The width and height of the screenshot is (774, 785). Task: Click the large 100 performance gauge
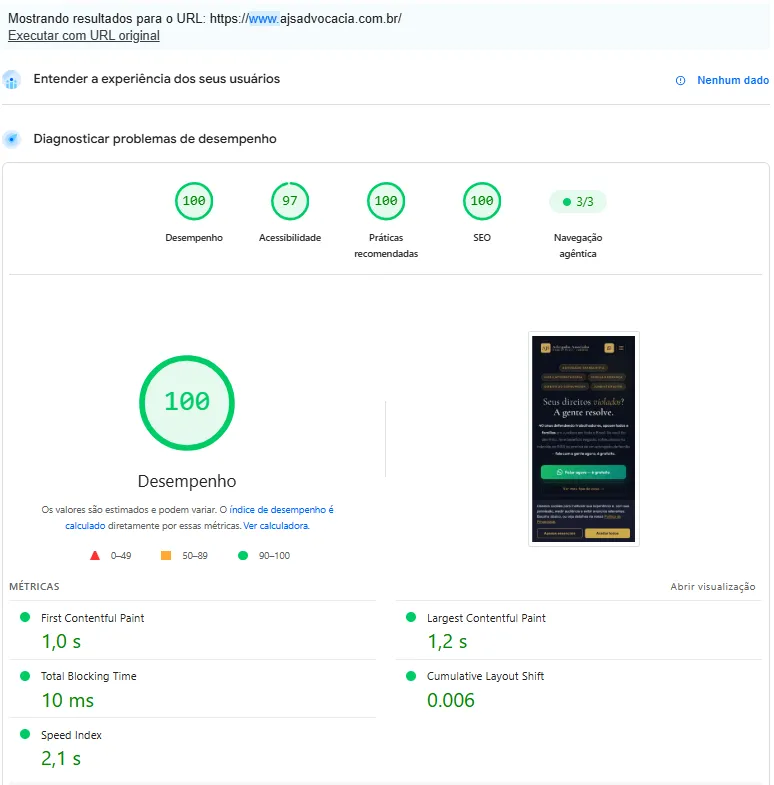pyautogui.click(x=187, y=403)
